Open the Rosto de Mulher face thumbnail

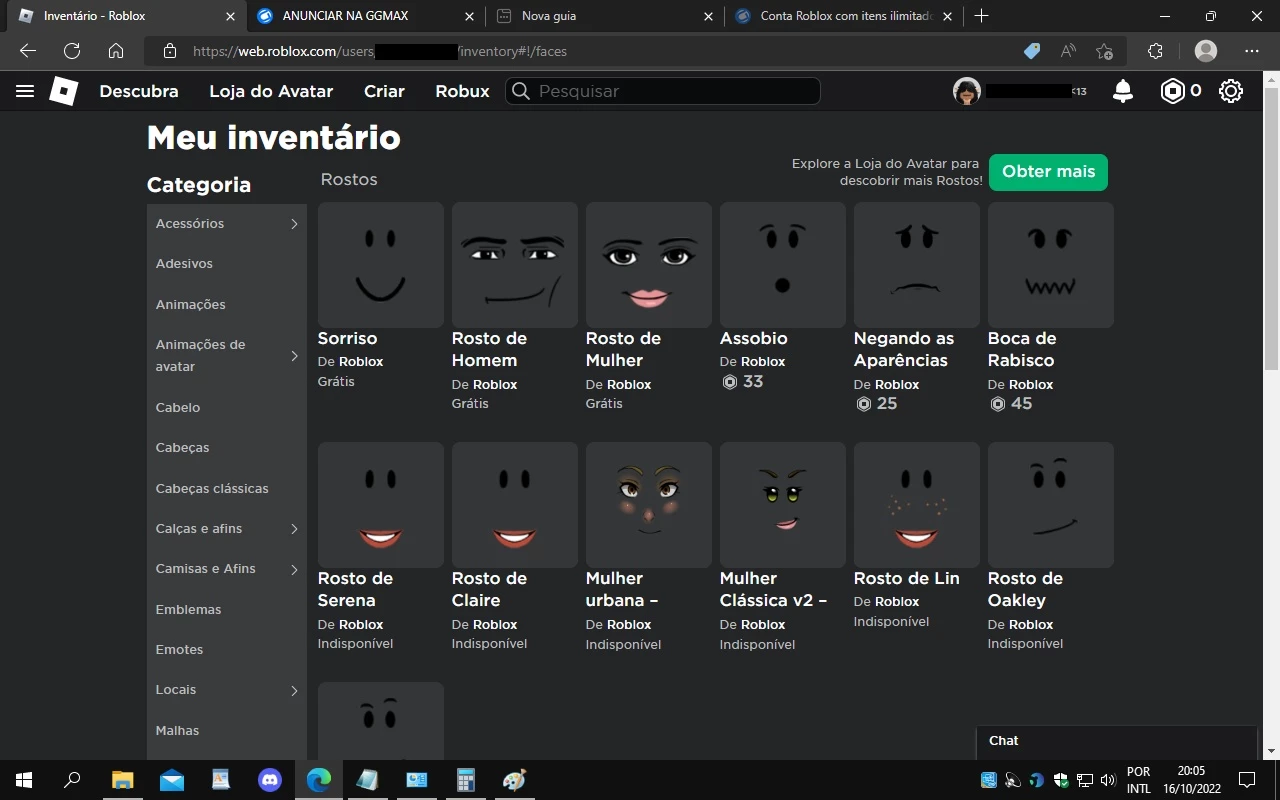(649, 265)
